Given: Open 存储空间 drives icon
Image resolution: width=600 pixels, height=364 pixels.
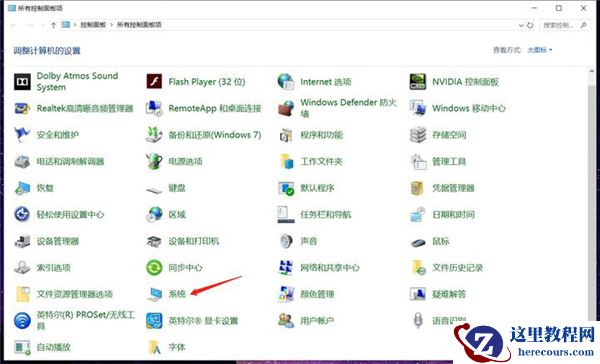Looking at the screenshot, I should [x=418, y=135].
